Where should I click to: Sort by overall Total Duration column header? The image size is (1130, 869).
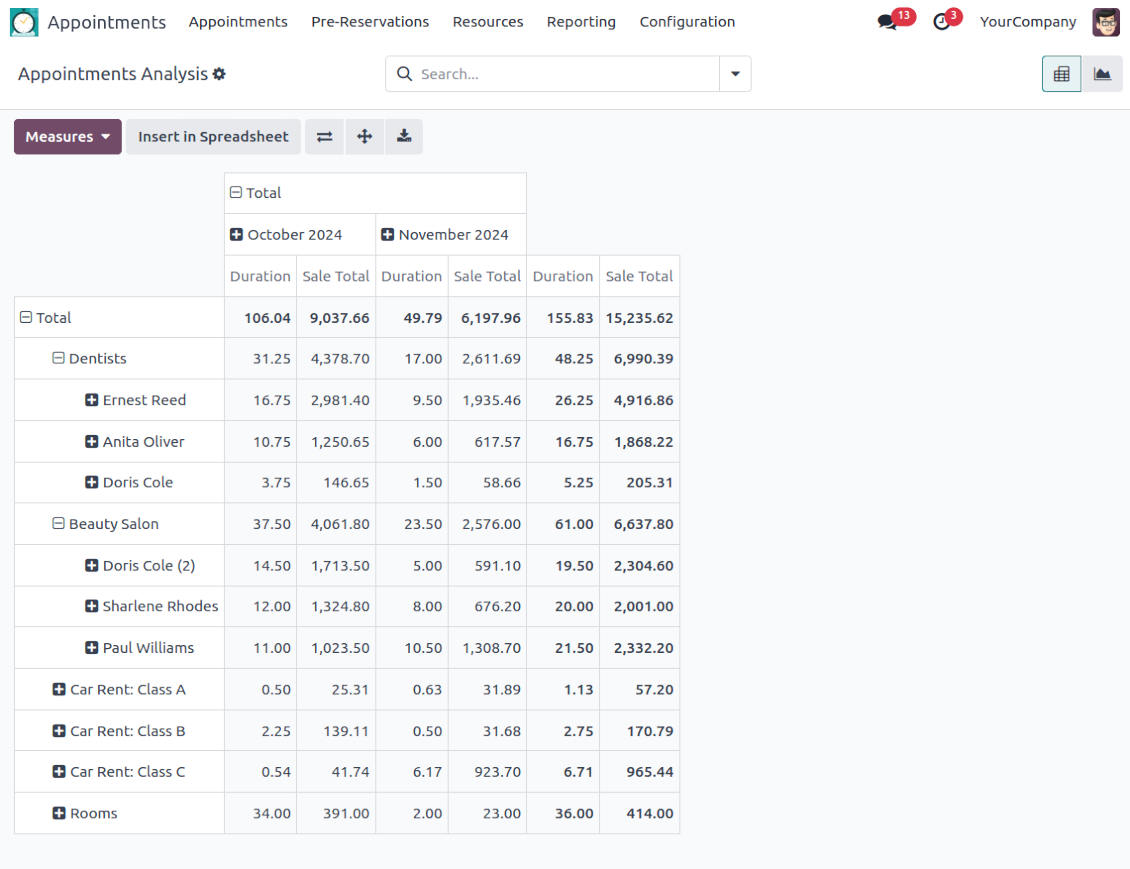click(x=563, y=276)
